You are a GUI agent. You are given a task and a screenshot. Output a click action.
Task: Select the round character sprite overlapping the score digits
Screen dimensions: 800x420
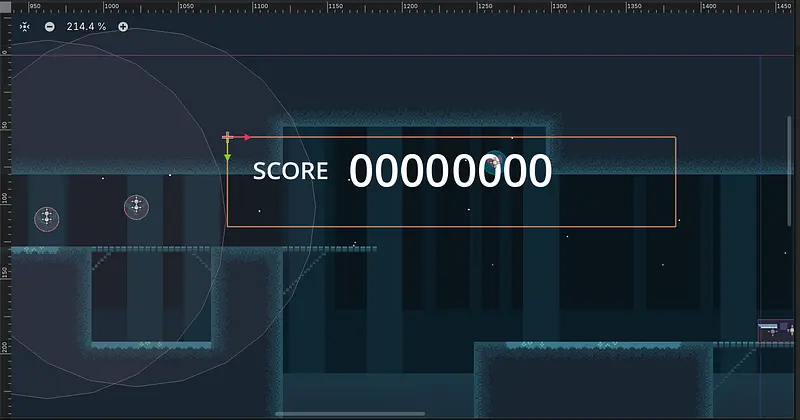[x=493, y=160]
